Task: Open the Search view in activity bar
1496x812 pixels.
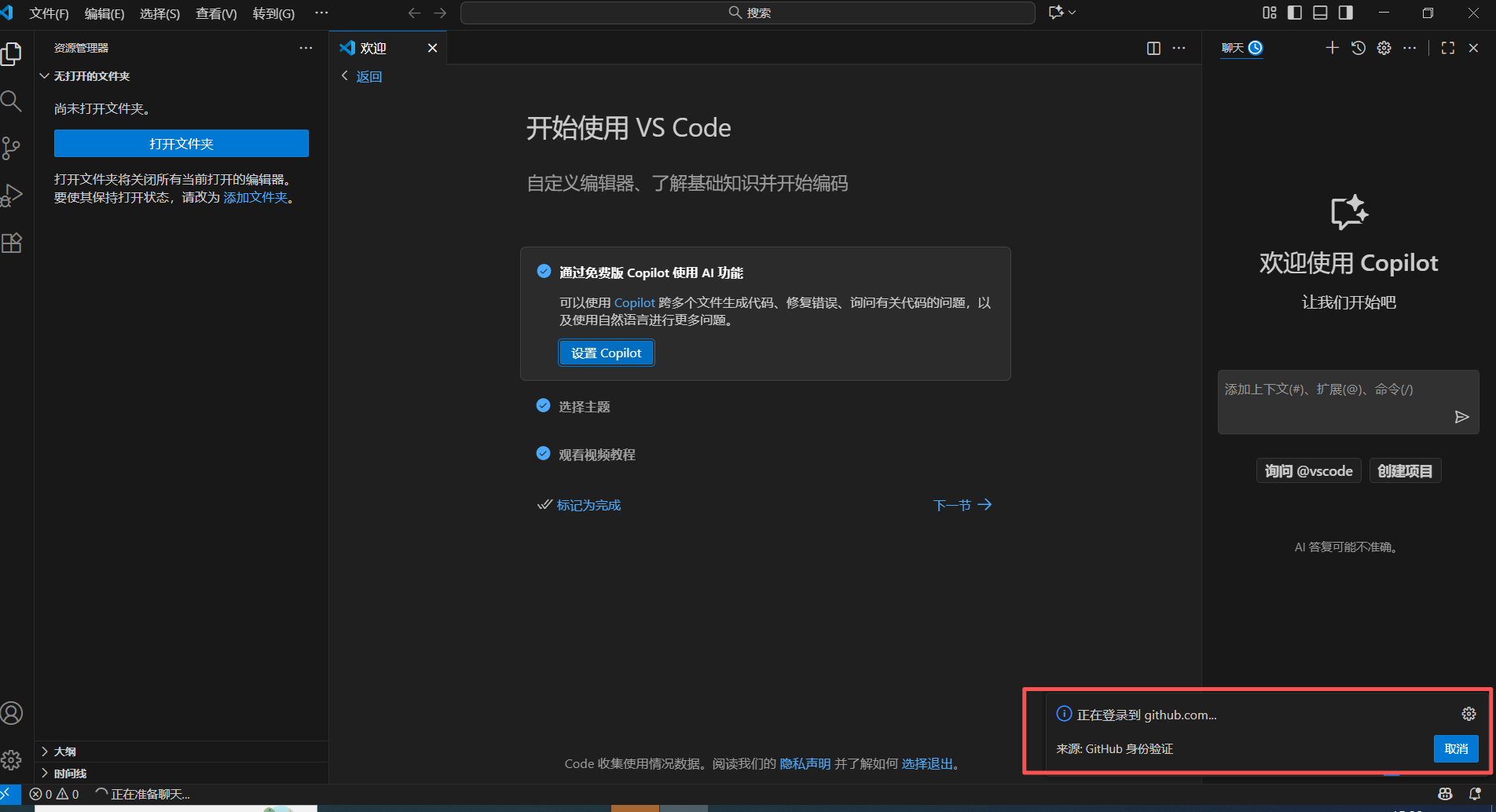Action: [11, 101]
